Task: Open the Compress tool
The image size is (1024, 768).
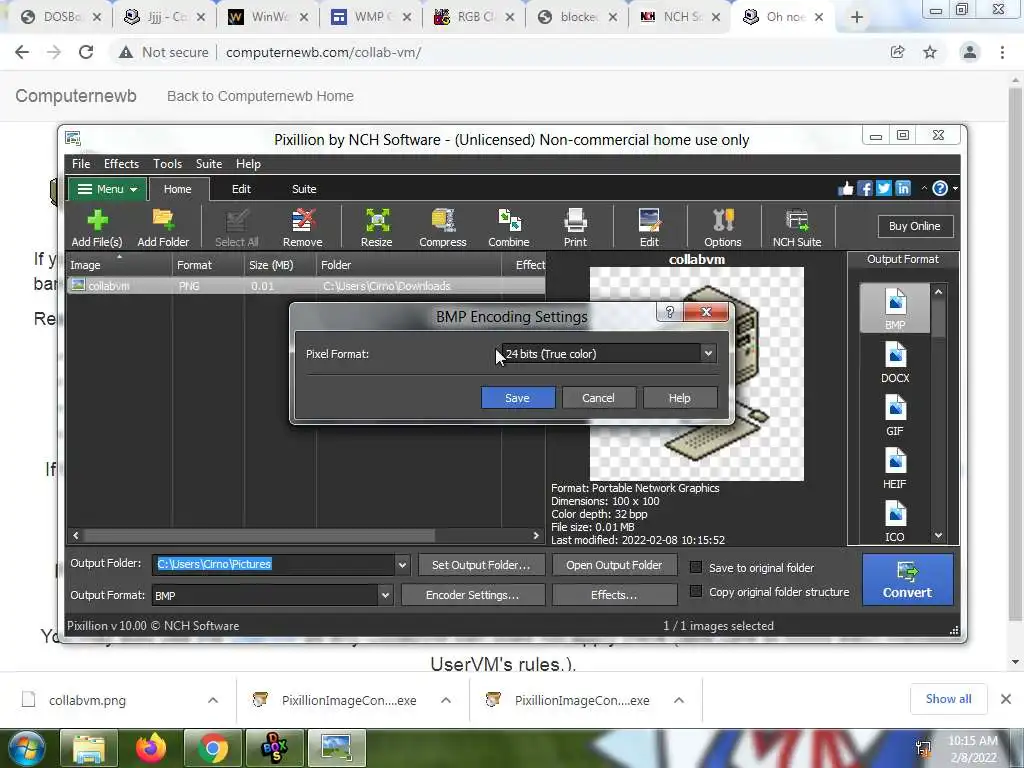Action: point(443,228)
